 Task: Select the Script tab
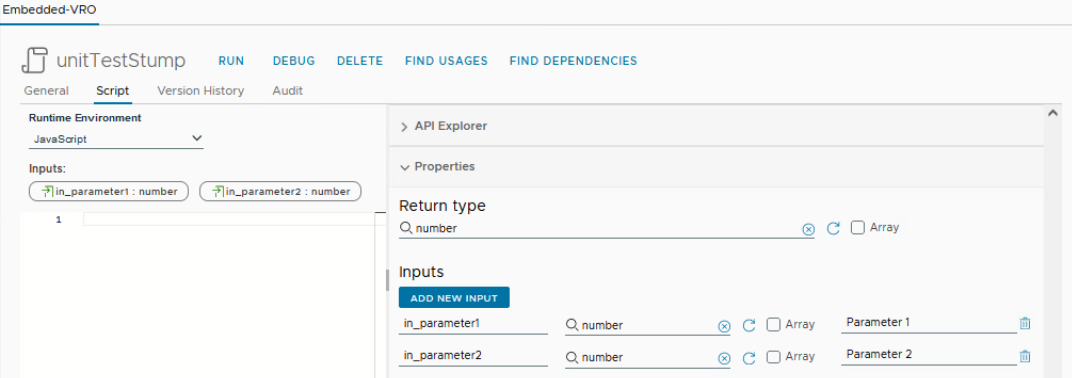coord(113,91)
